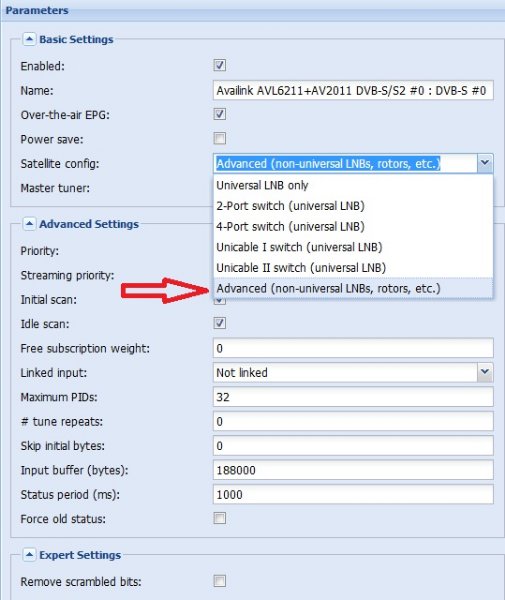This screenshot has width=505, height=600.
Task: Collapse the Basic Settings section
Action: click(x=29, y=39)
